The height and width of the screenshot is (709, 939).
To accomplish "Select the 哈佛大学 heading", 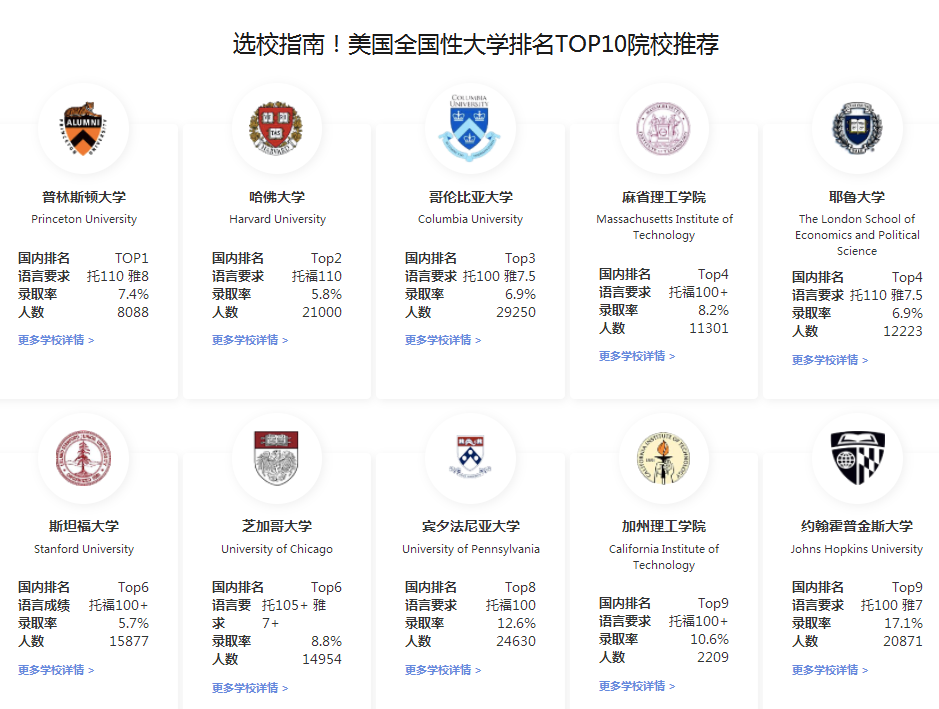I will [277, 197].
